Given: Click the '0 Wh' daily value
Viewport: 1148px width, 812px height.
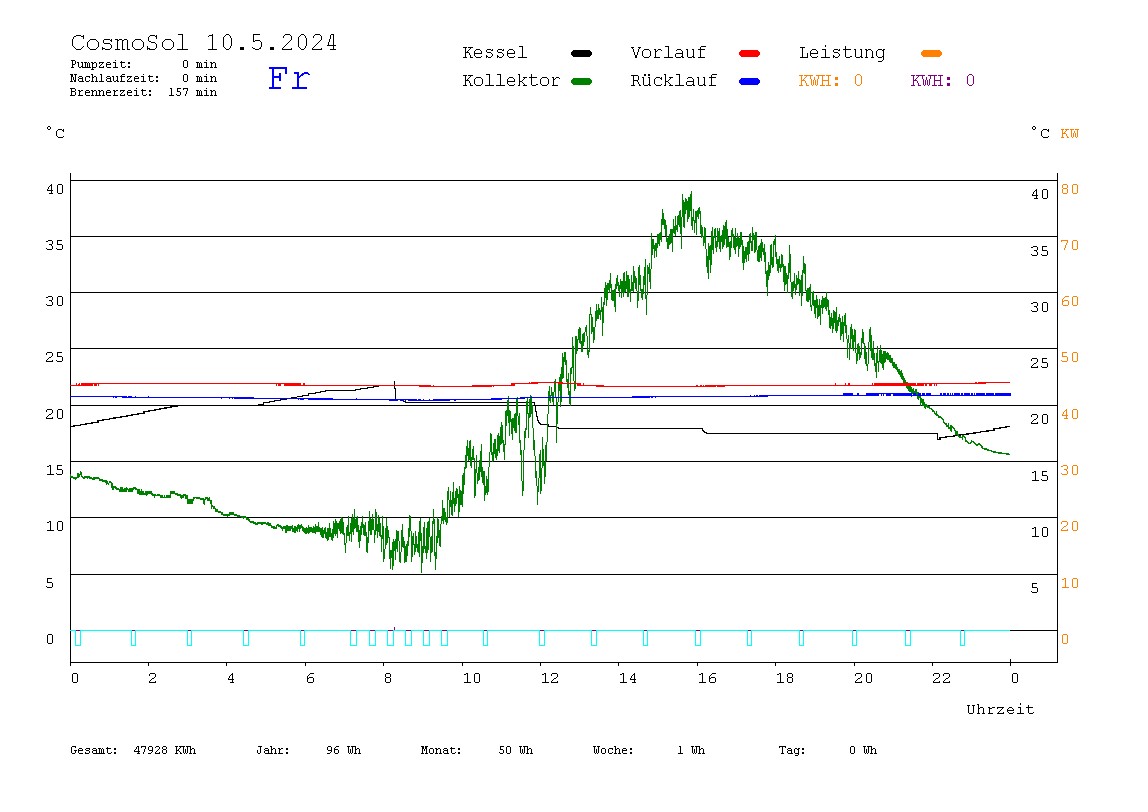Looking at the screenshot, I should pyautogui.click(x=862, y=750).
